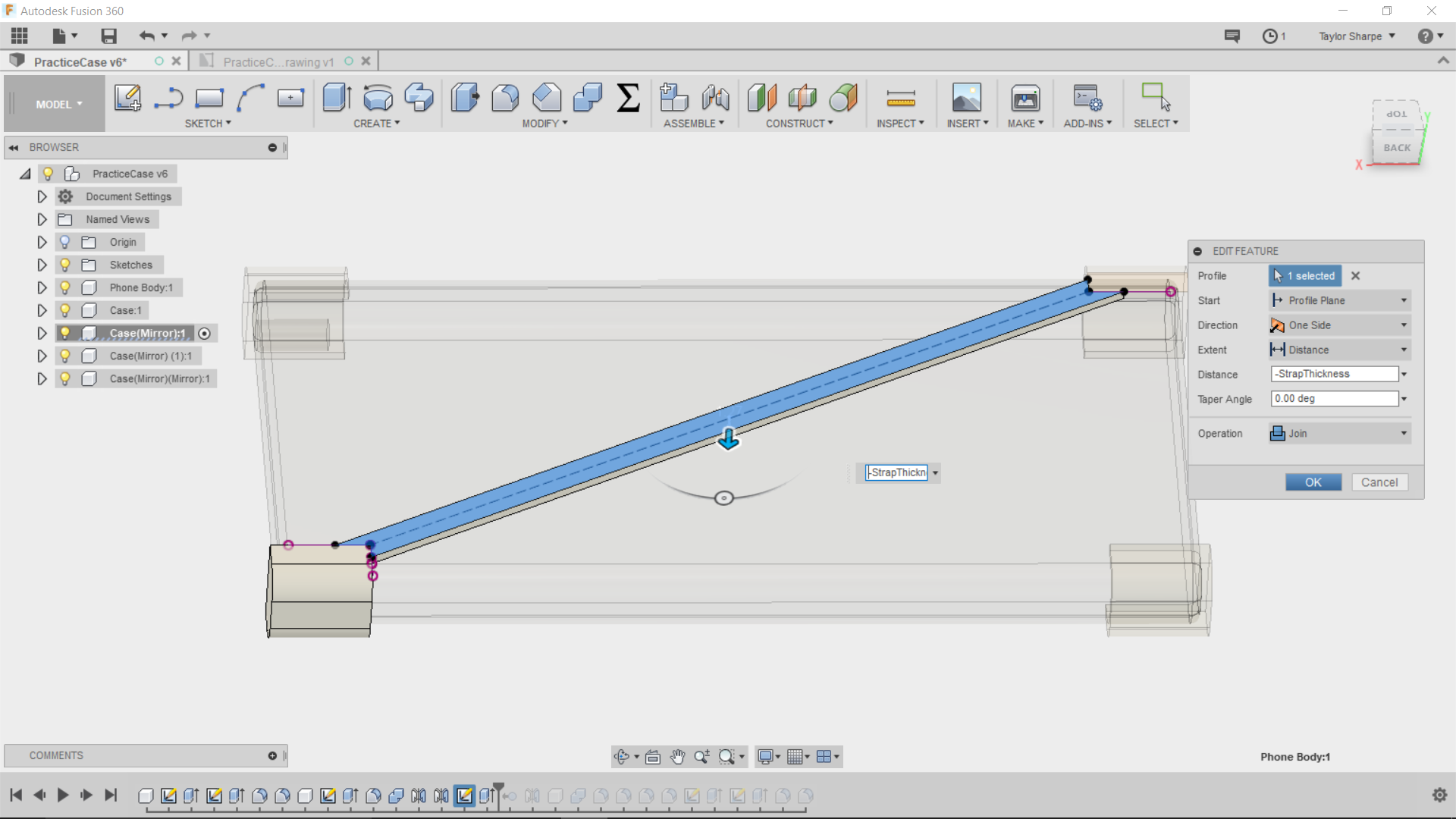Click the Measure icon under Inspect
The image size is (1456, 819).
tap(900, 98)
